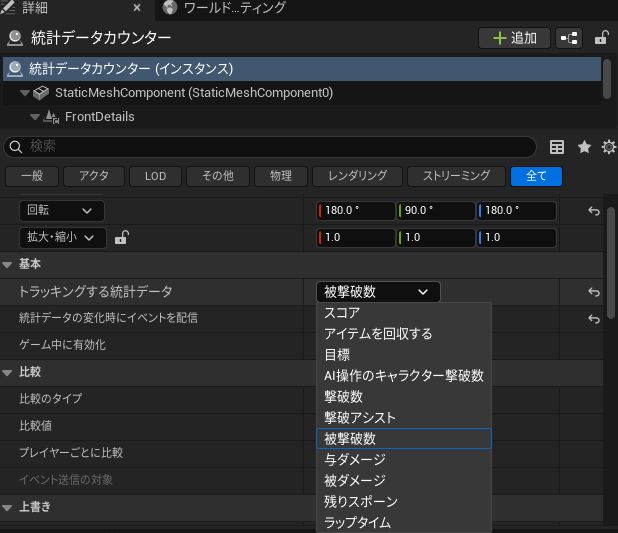Click the rotation X field 180.0

[x=356, y=211]
